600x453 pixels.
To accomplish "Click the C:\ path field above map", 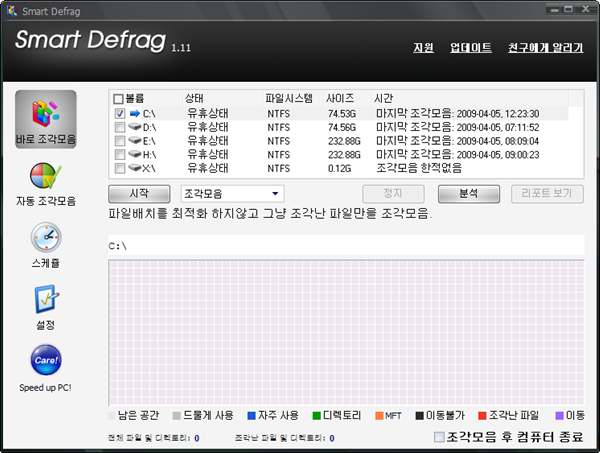I will point(346,246).
